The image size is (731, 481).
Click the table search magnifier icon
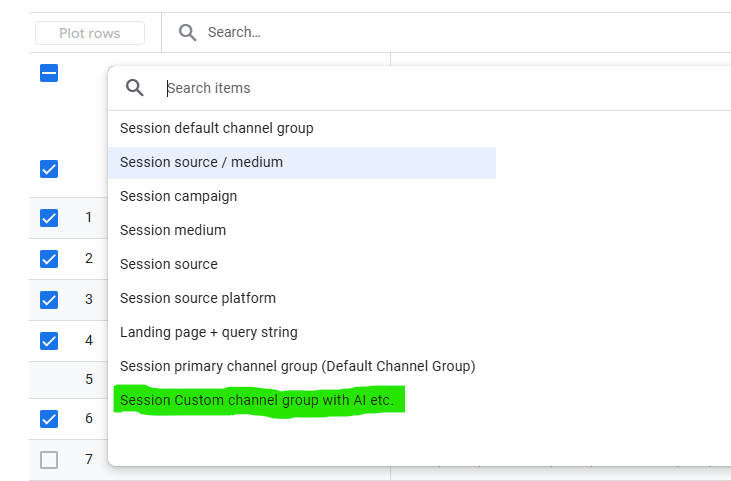(x=187, y=33)
